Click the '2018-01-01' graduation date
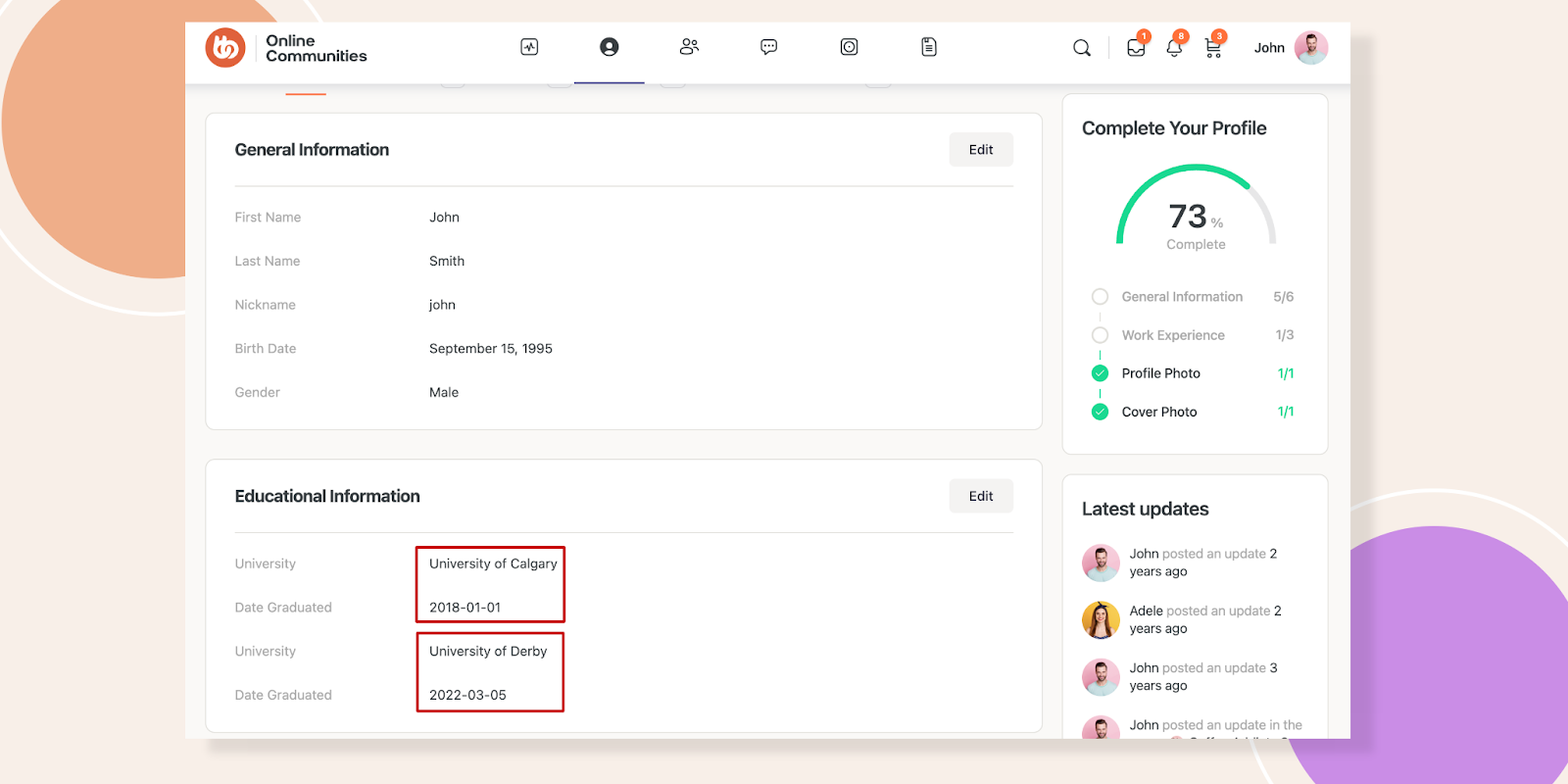This screenshot has height=784, width=1568. (x=465, y=608)
